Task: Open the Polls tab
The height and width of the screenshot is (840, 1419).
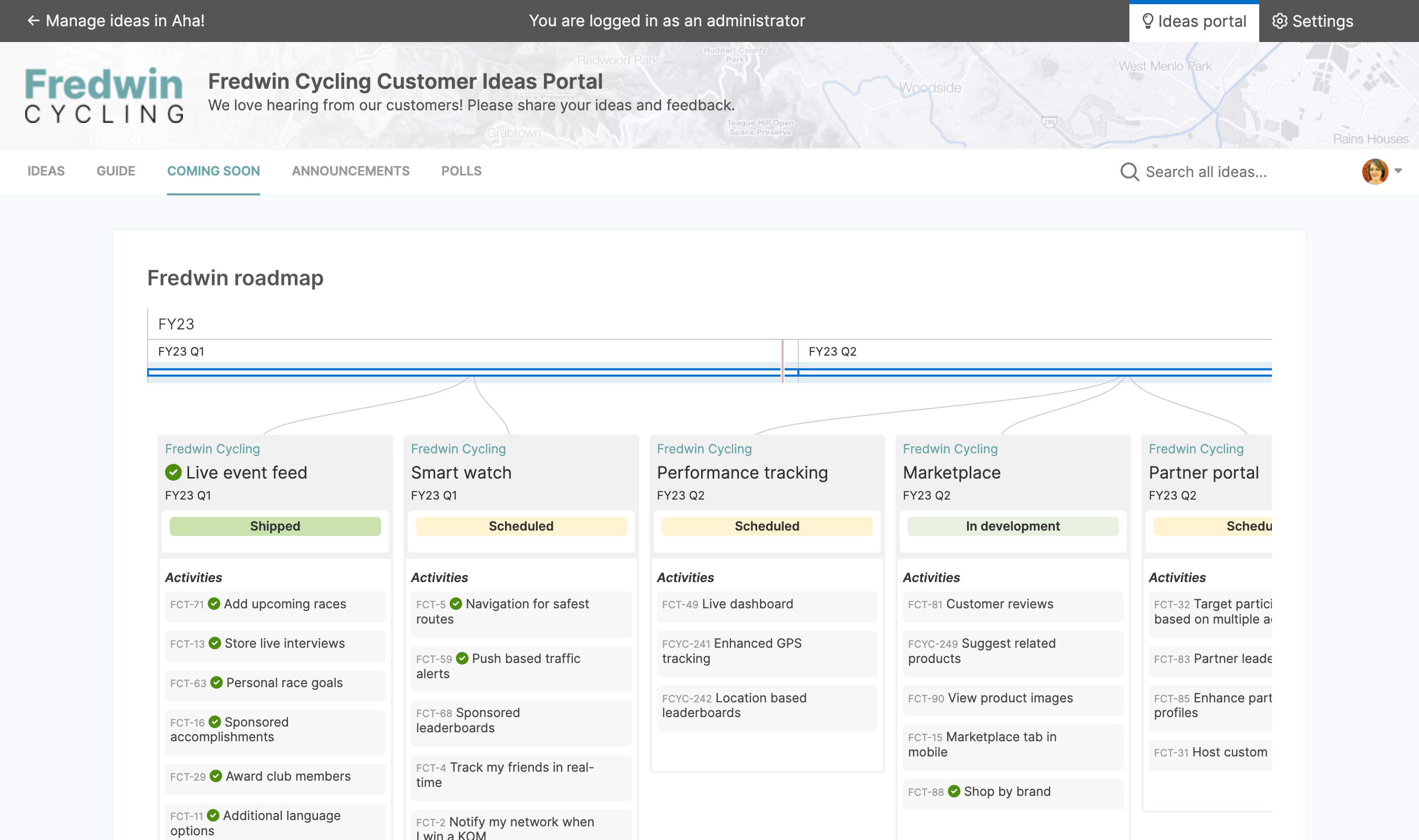Action: 461,171
